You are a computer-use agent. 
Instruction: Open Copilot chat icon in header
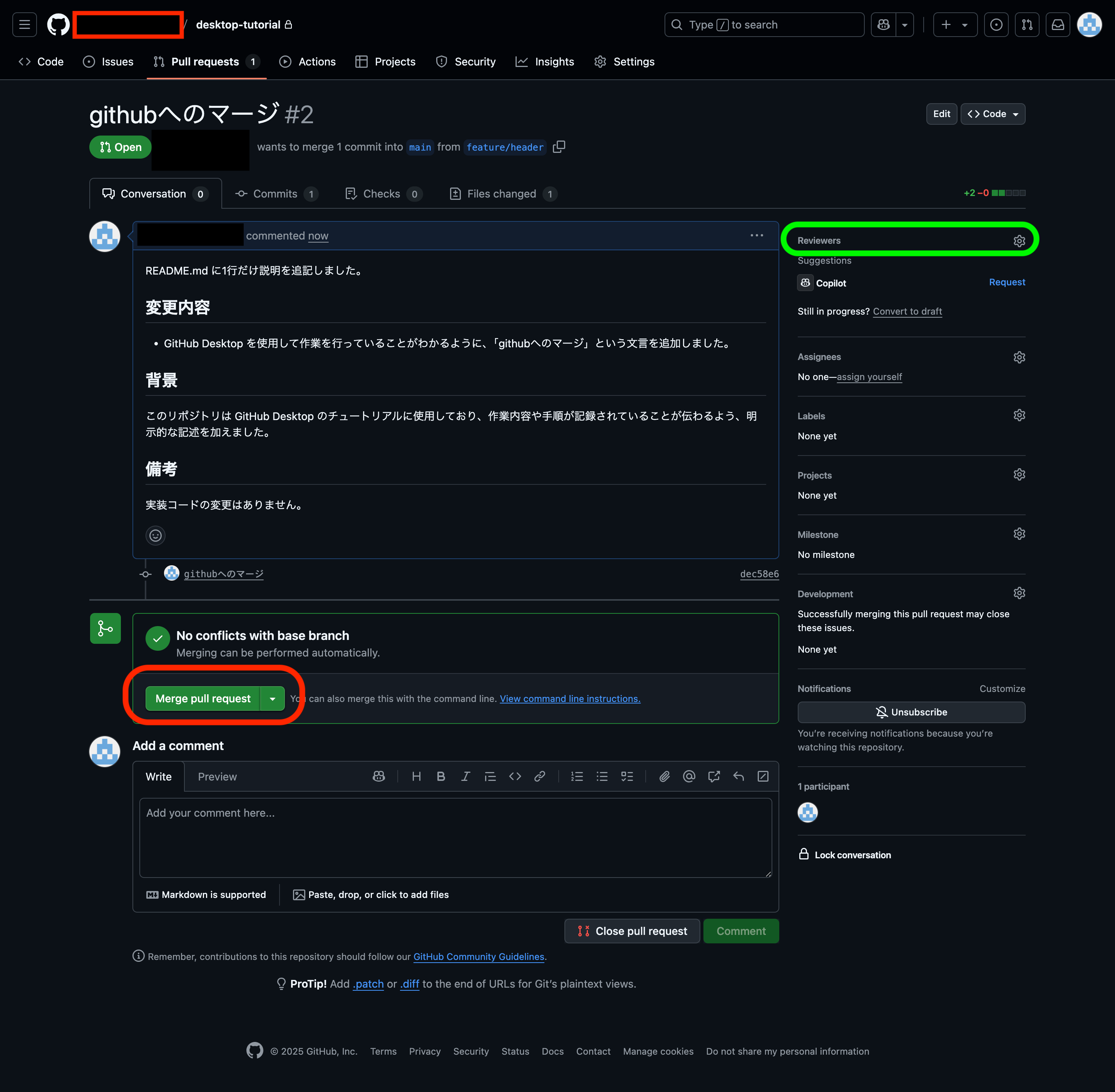coord(883,25)
